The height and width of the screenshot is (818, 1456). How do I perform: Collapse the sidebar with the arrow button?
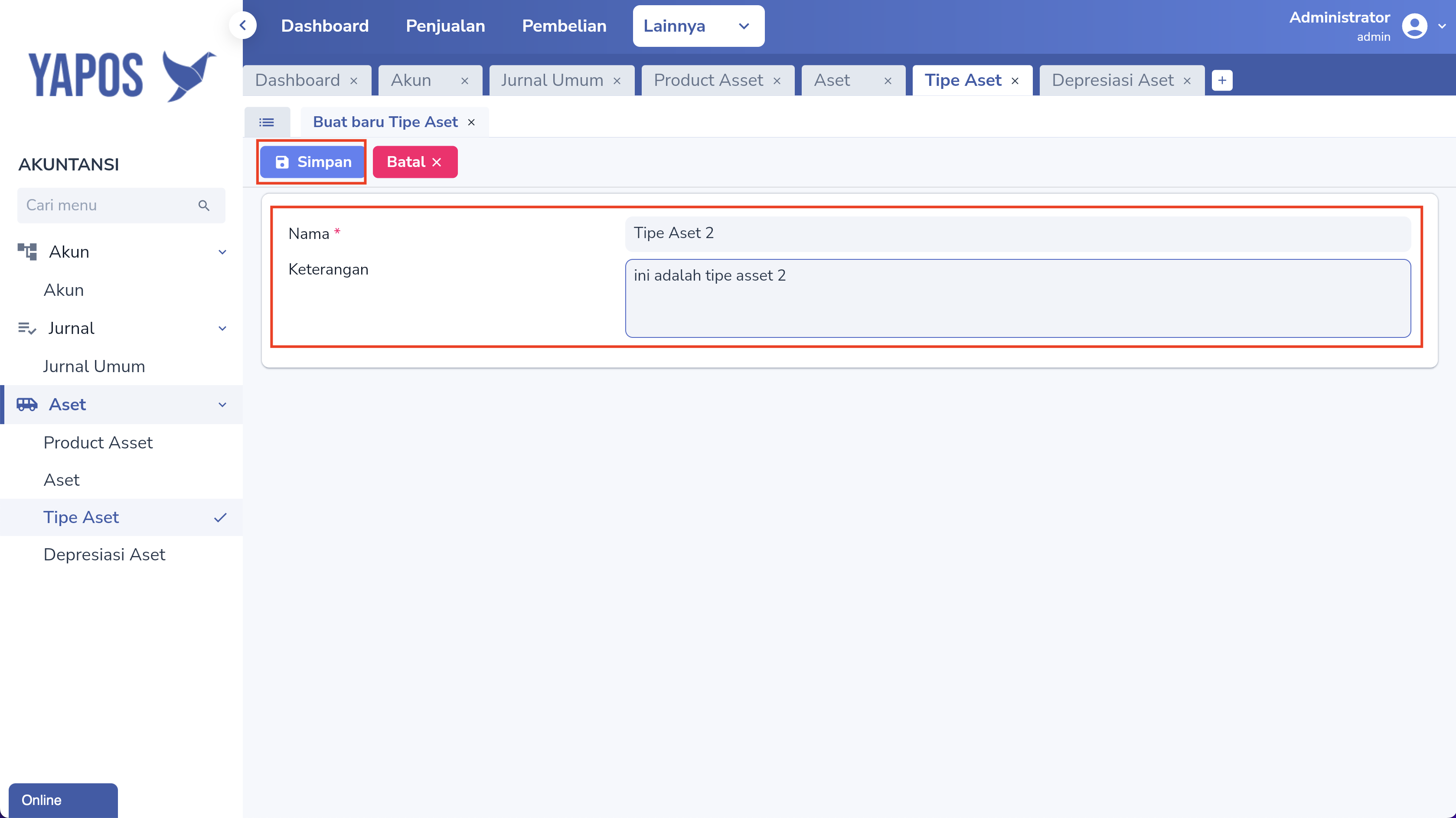[x=243, y=26]
